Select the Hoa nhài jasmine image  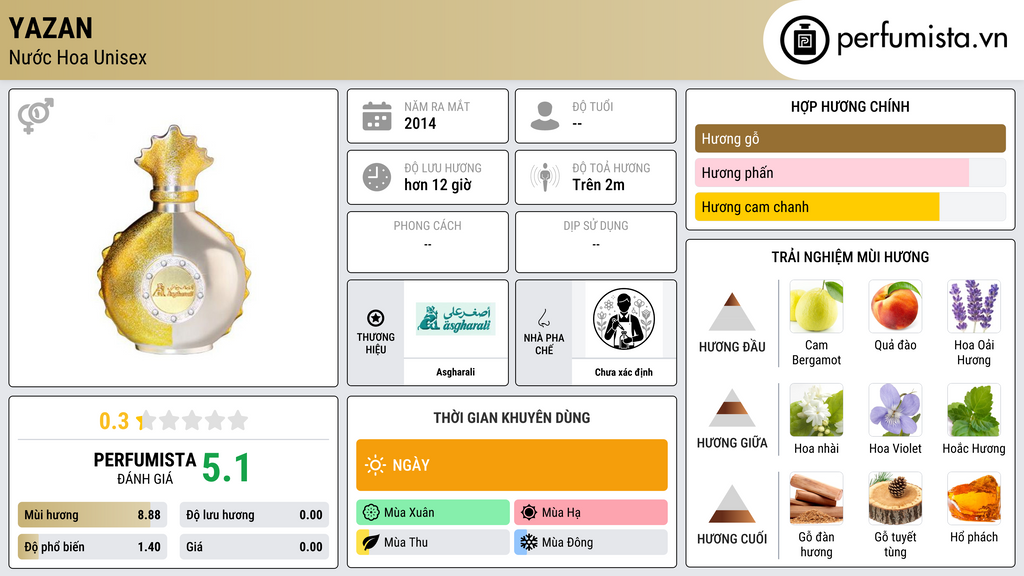(x=816, y=409)
